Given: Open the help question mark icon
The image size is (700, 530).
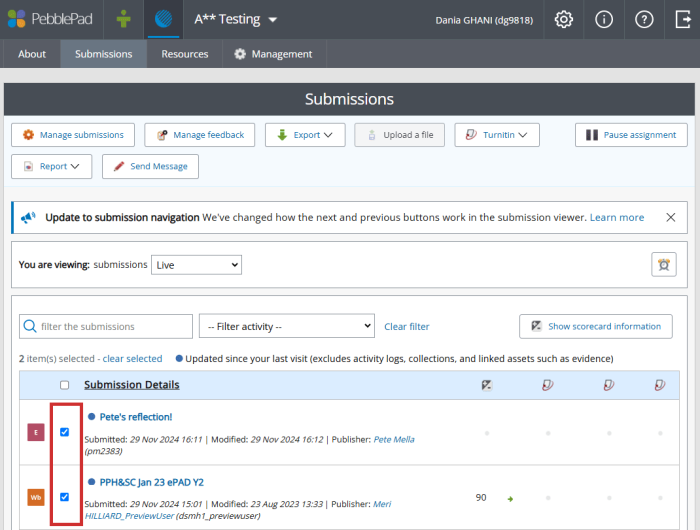Looking at the screenshot, I should pyautogui.click(x=644, y=20).
